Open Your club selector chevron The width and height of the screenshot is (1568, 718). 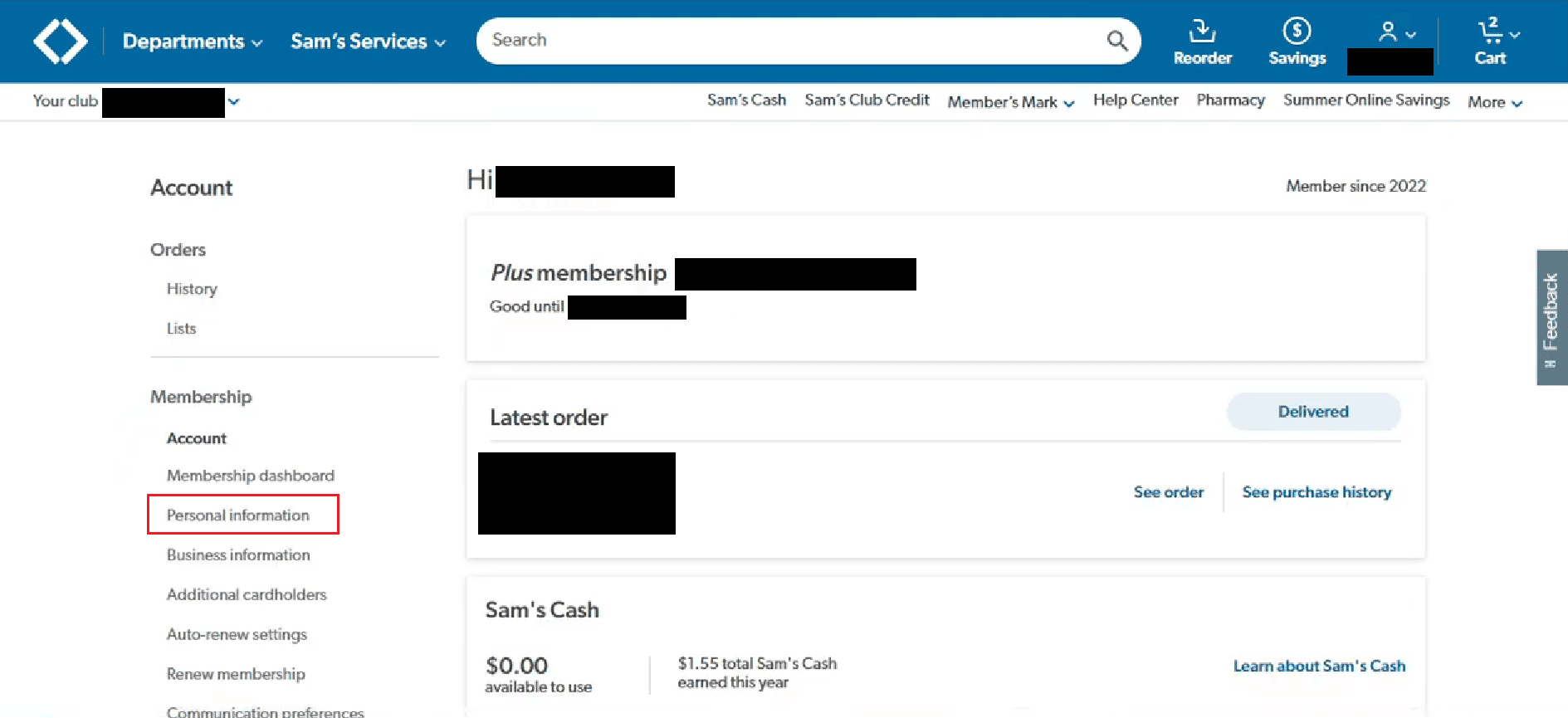[234, 101]
